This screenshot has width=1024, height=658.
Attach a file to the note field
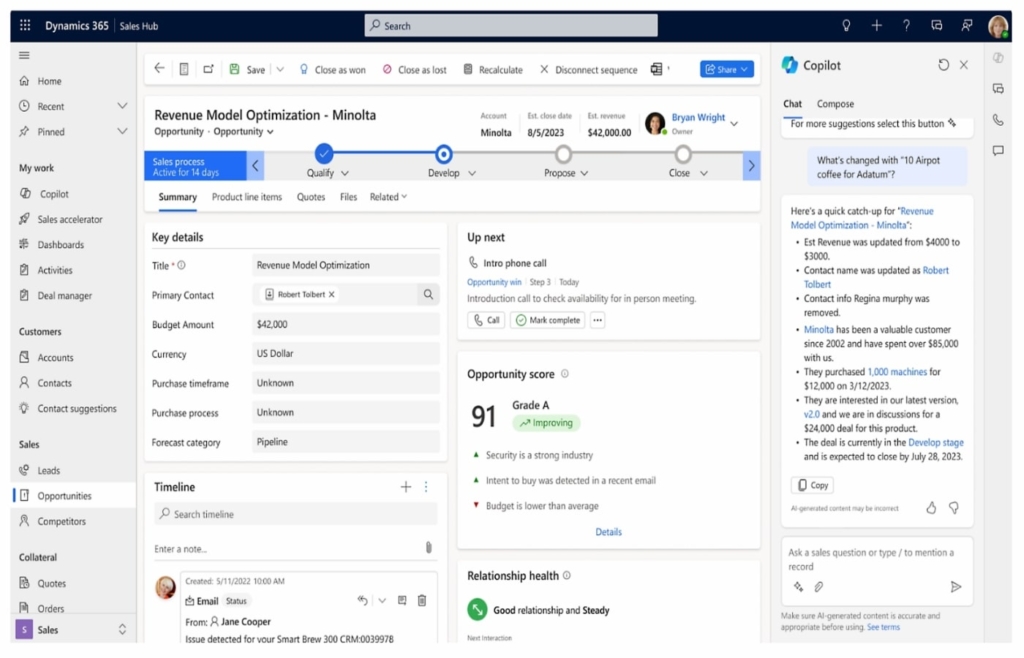coord(430,545)
